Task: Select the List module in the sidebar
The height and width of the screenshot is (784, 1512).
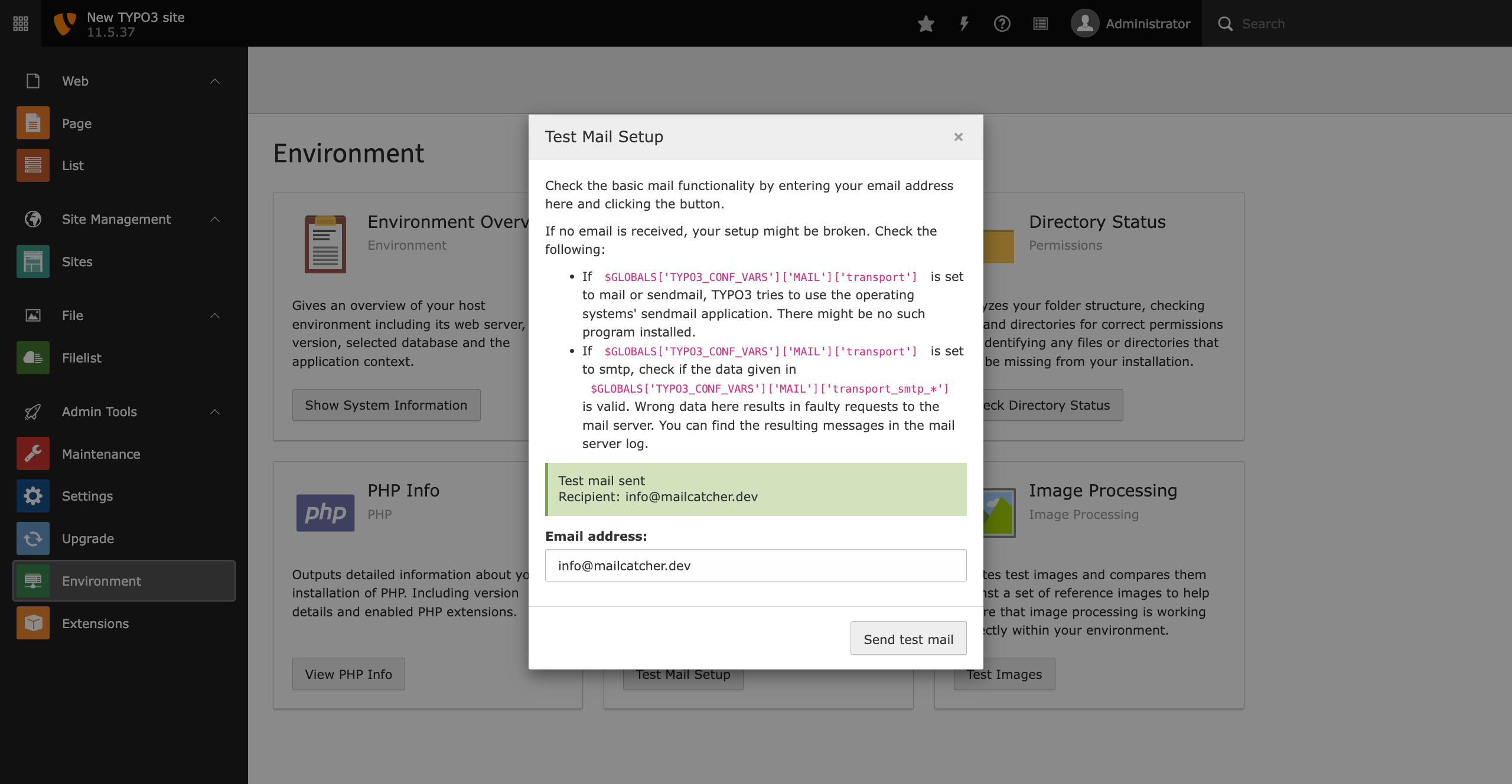Action: (73, 165)
